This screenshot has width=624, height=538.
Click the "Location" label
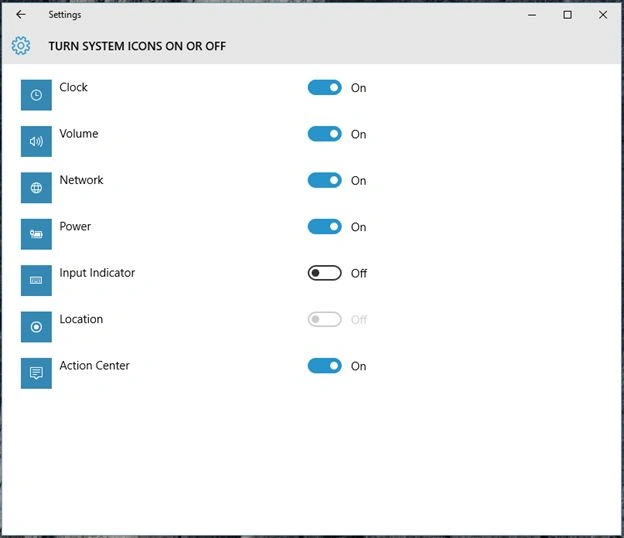81,319
